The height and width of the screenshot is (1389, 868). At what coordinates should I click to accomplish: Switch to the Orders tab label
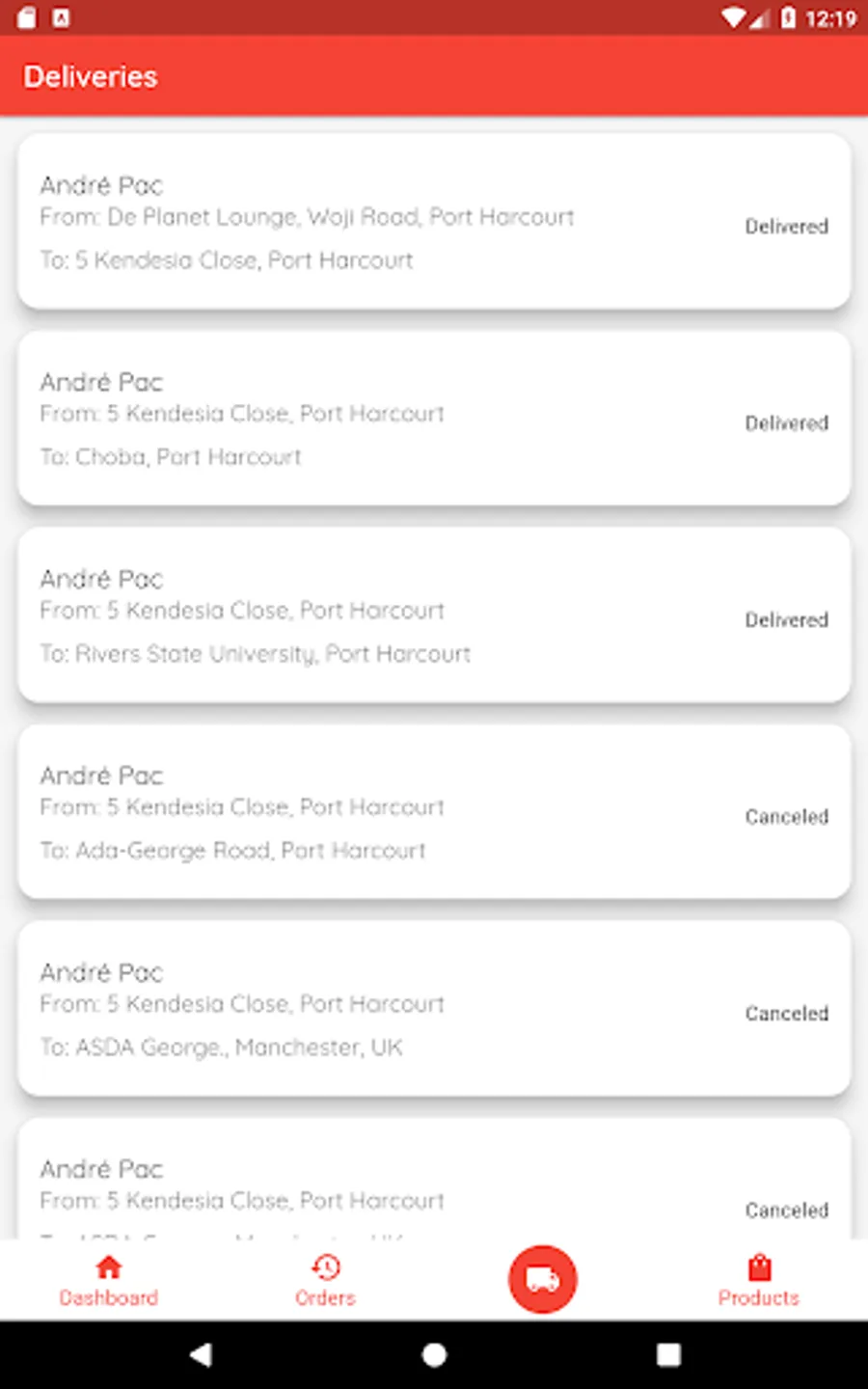[325, 1298]
